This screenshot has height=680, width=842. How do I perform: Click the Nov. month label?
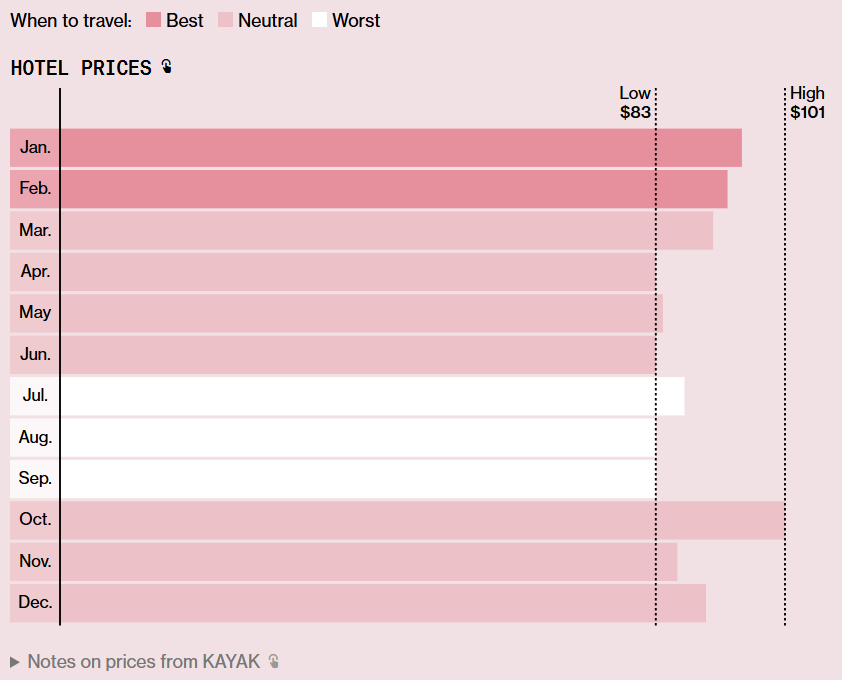(x=35, y=562)
